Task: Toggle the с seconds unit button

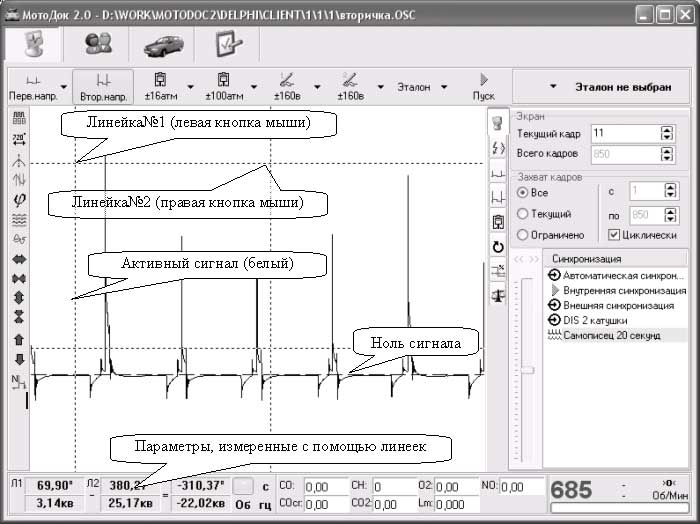Action: 265,487
